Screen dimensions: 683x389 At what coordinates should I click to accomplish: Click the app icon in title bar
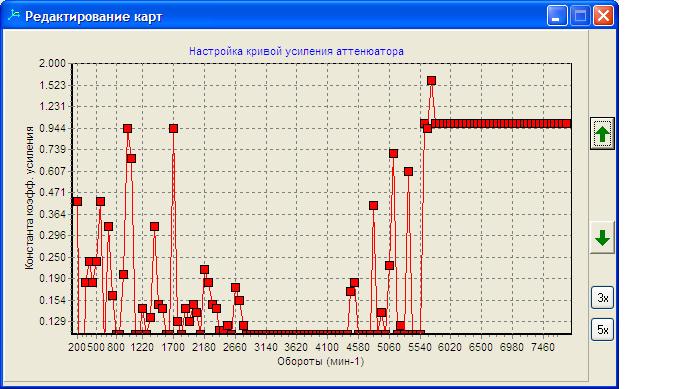[x=14, y=16]
